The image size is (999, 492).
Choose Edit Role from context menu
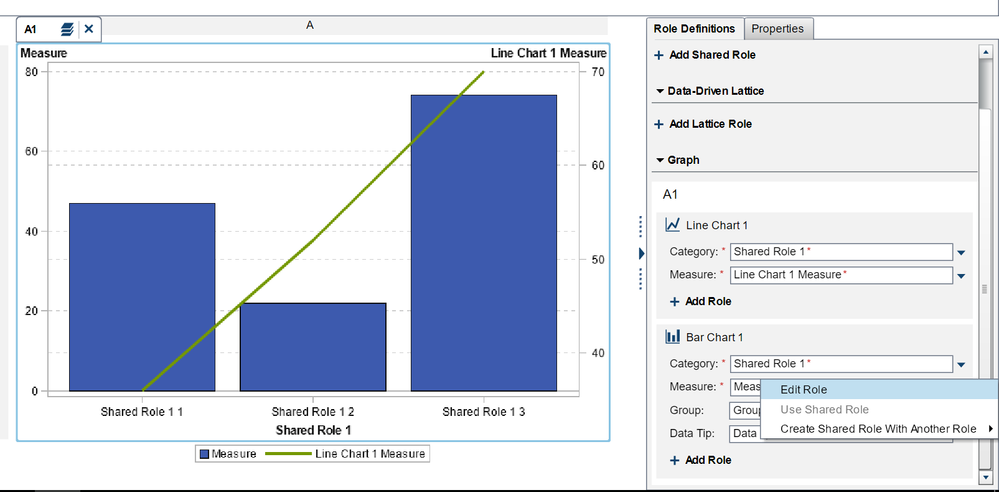pyautogui.click(x=879, y=390)
